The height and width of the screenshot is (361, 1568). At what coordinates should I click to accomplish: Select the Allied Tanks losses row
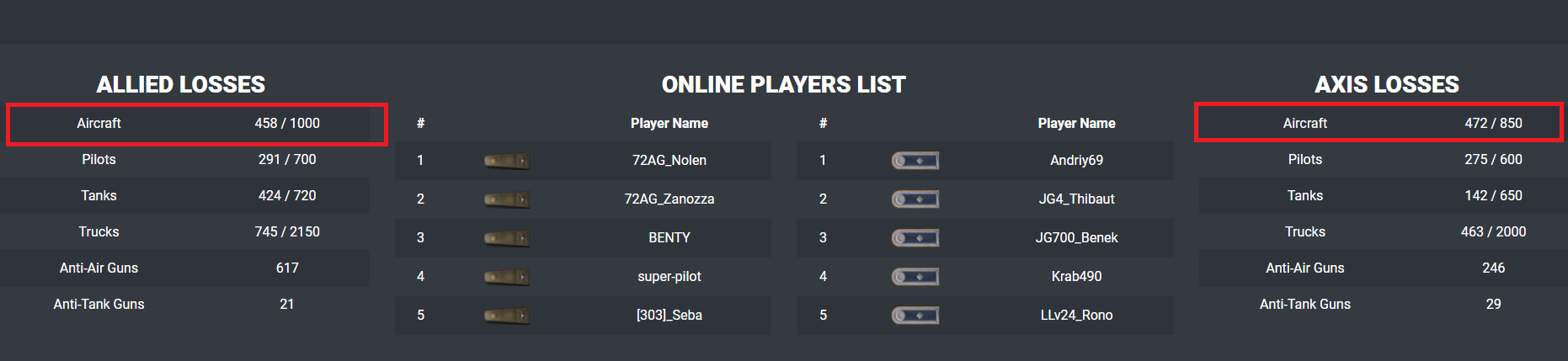pos(185,196)
